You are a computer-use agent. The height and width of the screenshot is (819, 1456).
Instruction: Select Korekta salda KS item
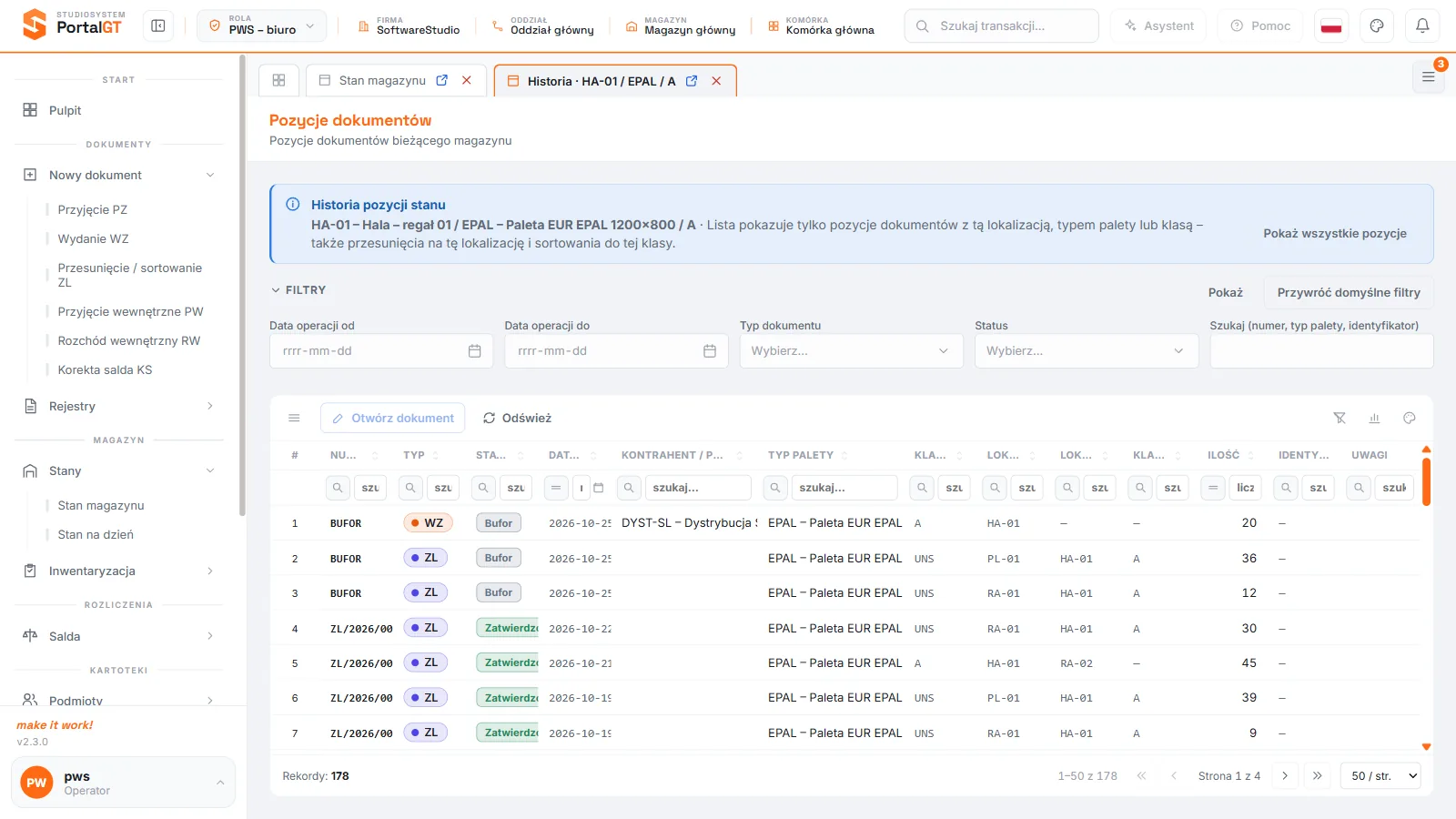point(105,369)
